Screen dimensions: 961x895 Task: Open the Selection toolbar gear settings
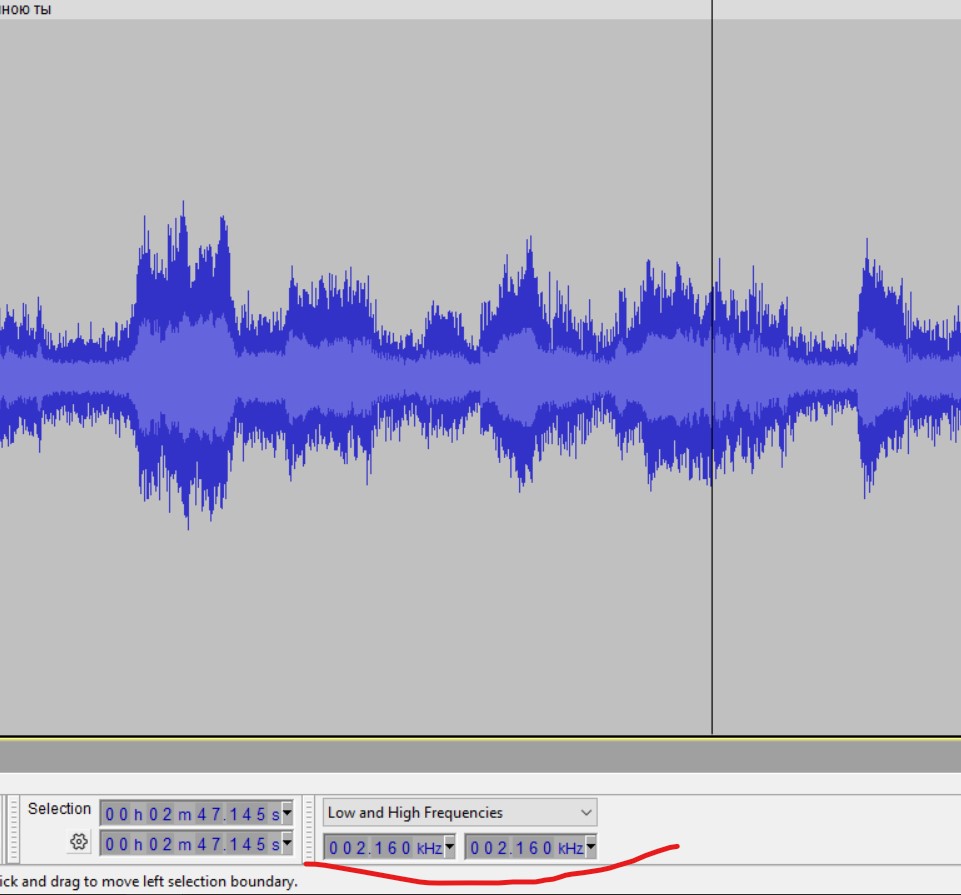pyautogui.click(x=79, y=843)
